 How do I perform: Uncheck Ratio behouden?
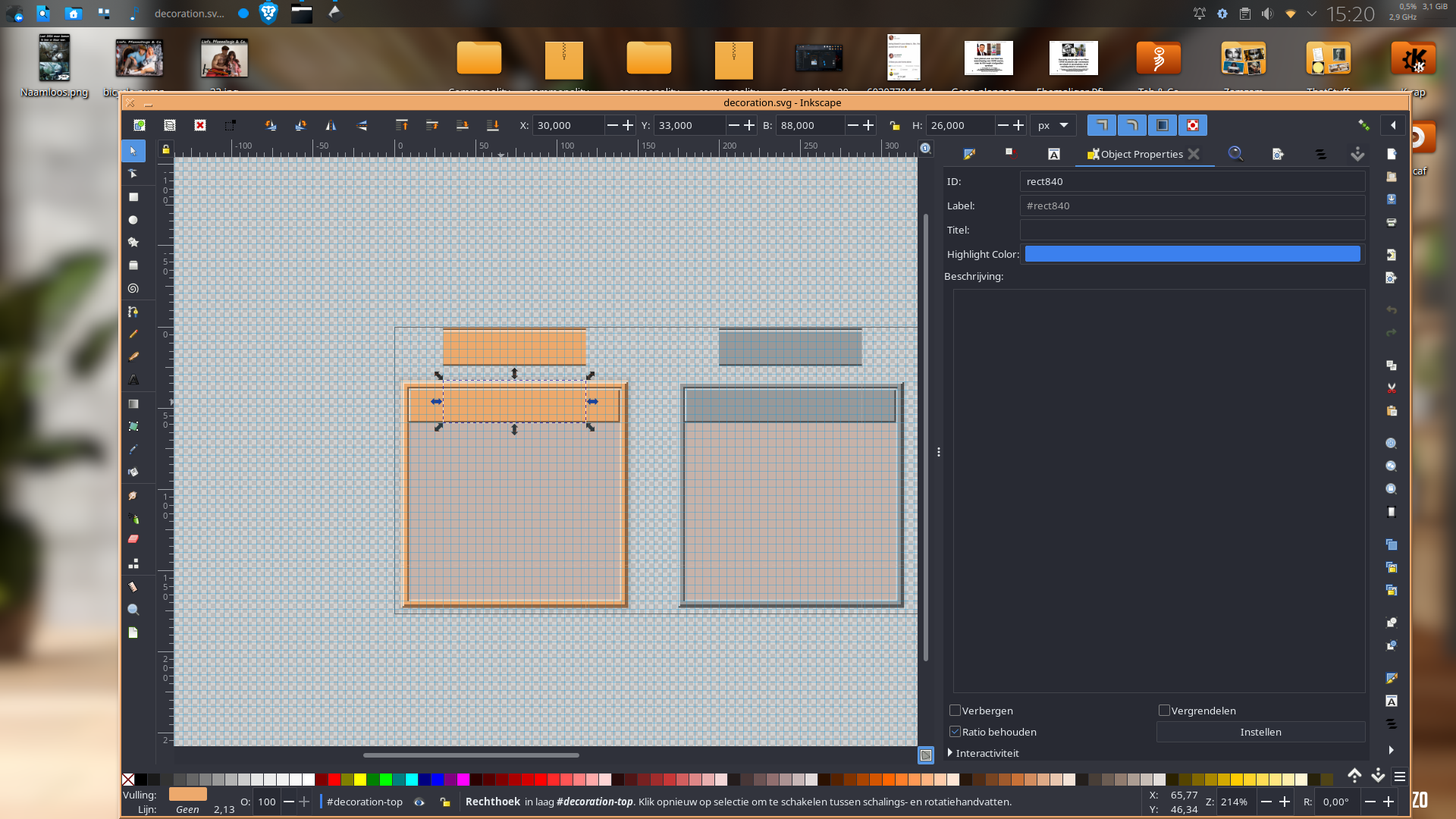[955, 732]
